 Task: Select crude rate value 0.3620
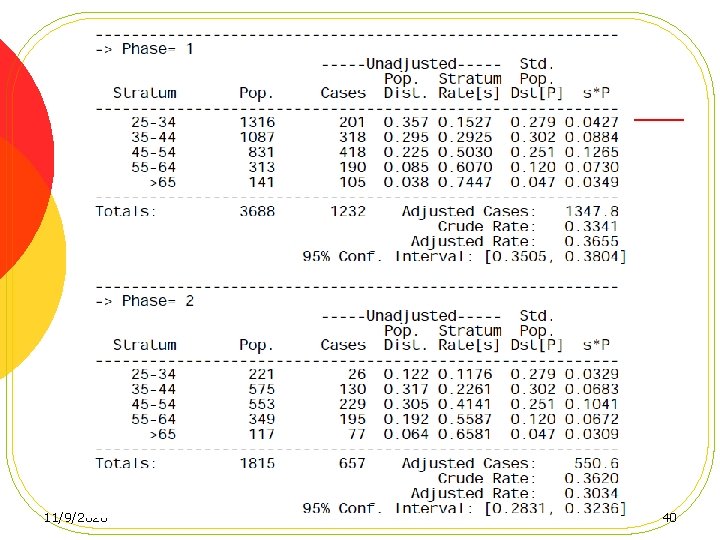point(592,478)
